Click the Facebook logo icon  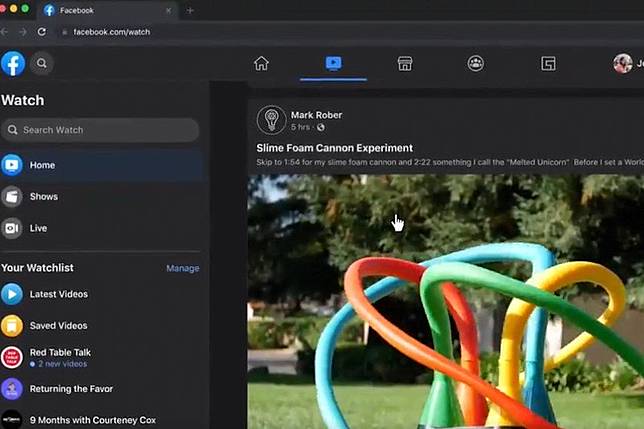[x=13, y=63]
